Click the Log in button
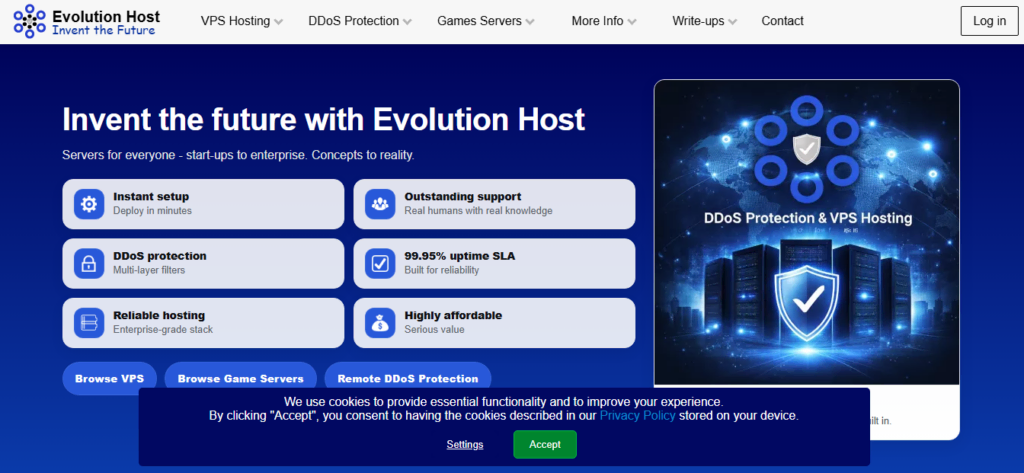 [x=989, y=21]
